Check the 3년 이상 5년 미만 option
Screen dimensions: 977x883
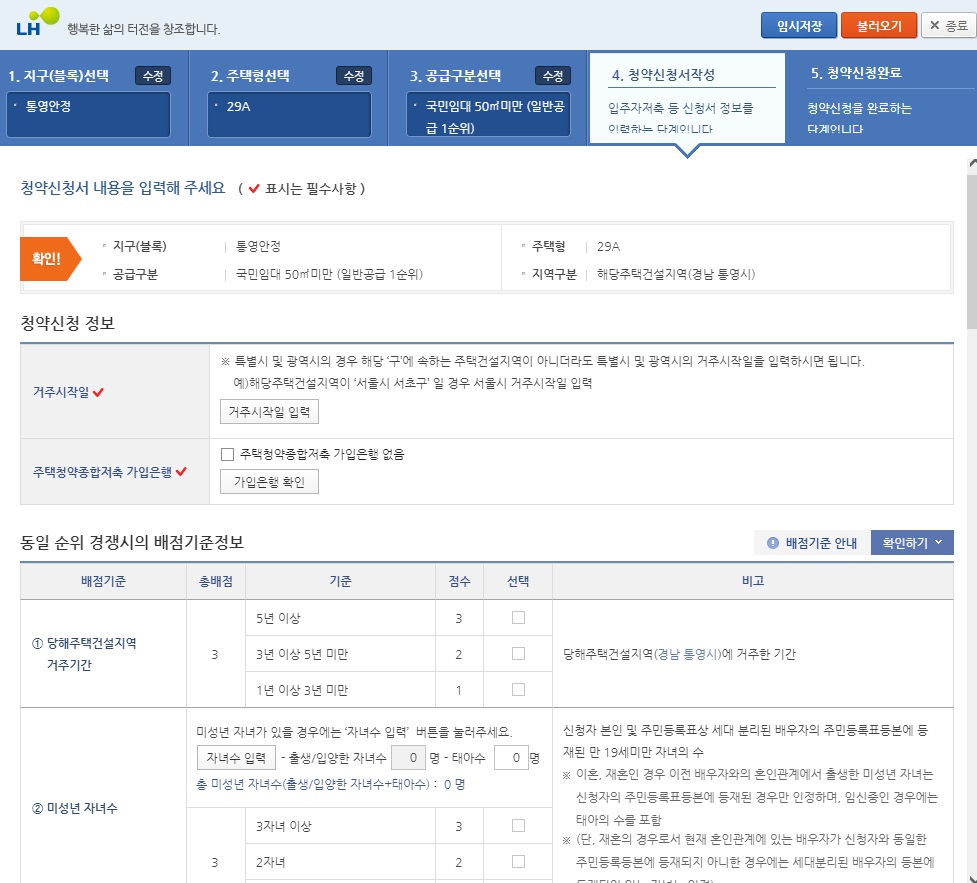click(517, 653)
